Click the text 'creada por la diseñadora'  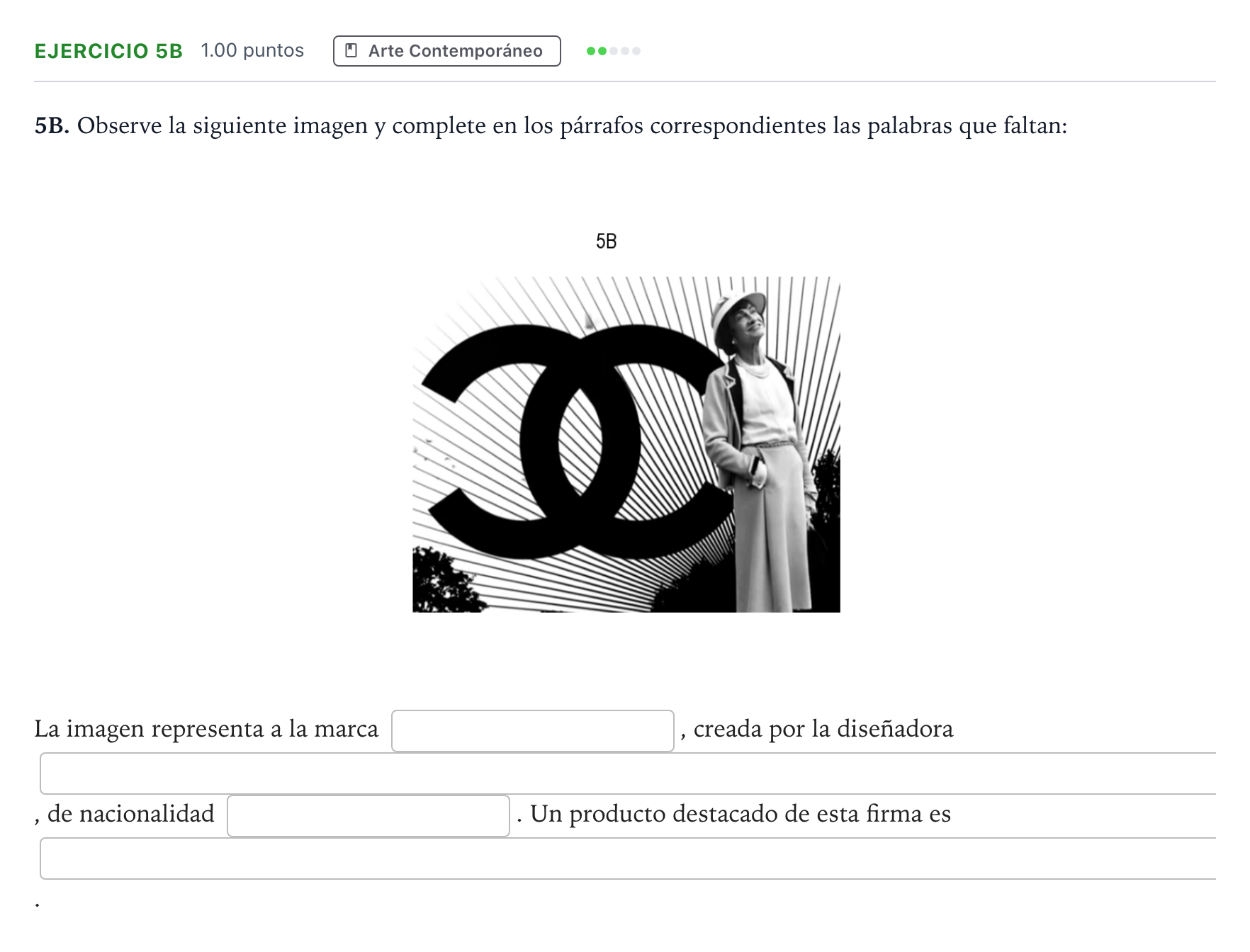pos(823,729)
